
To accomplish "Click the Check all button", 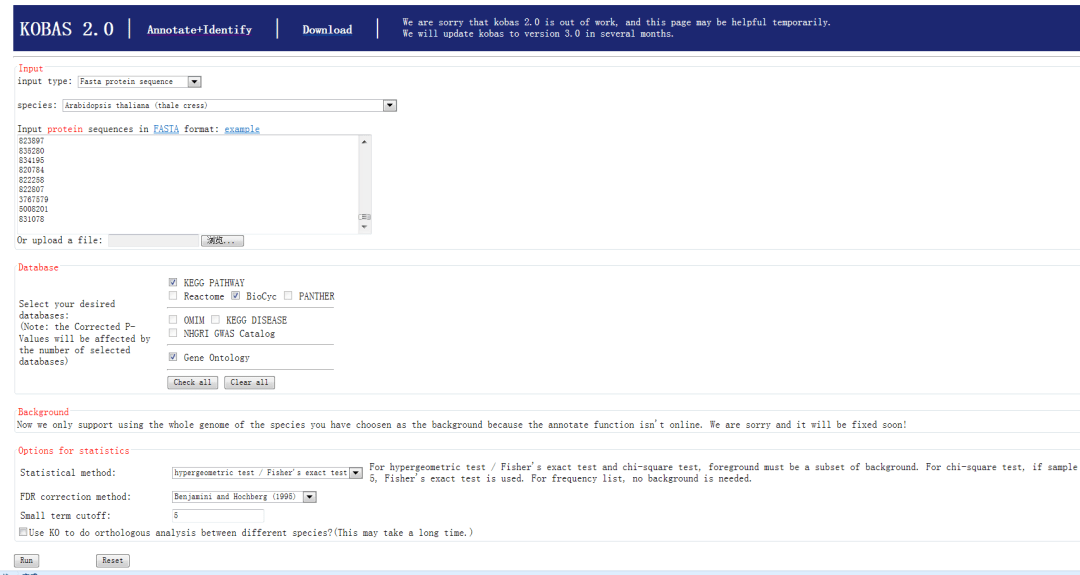I will (192, 382).
